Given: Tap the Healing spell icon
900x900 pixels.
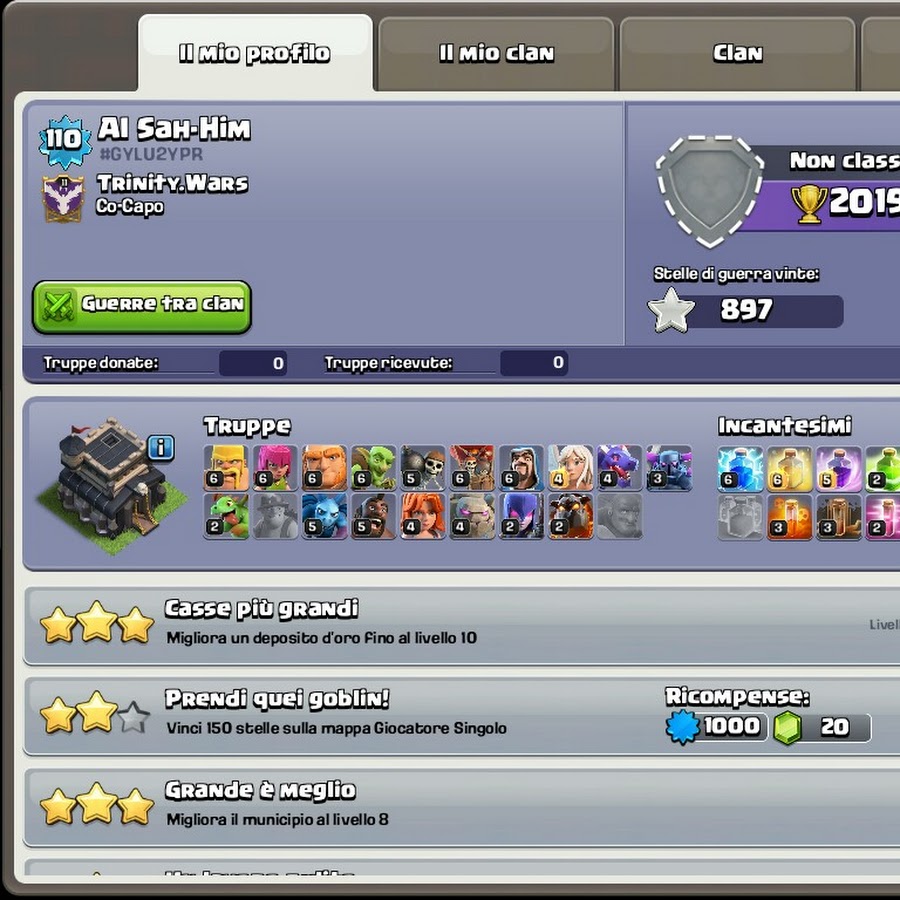Looking at the screenshot, I should click(x=790, y=469).
